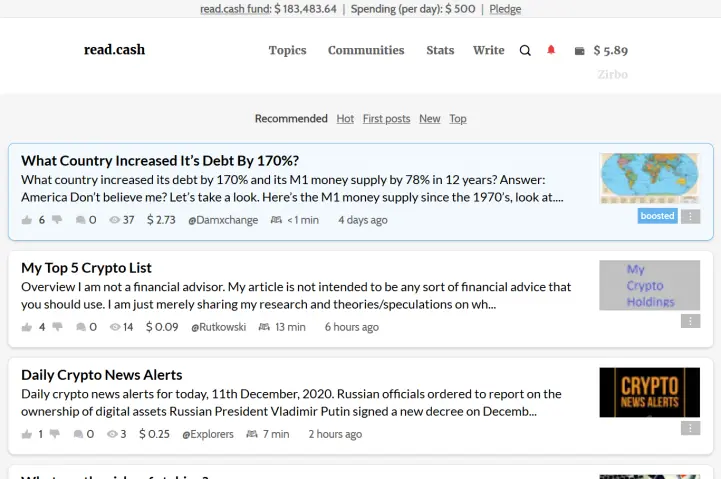Viewport: 721px width, 479px height.
Task: Open notifications via red bell icon
Action: point(551,50)
